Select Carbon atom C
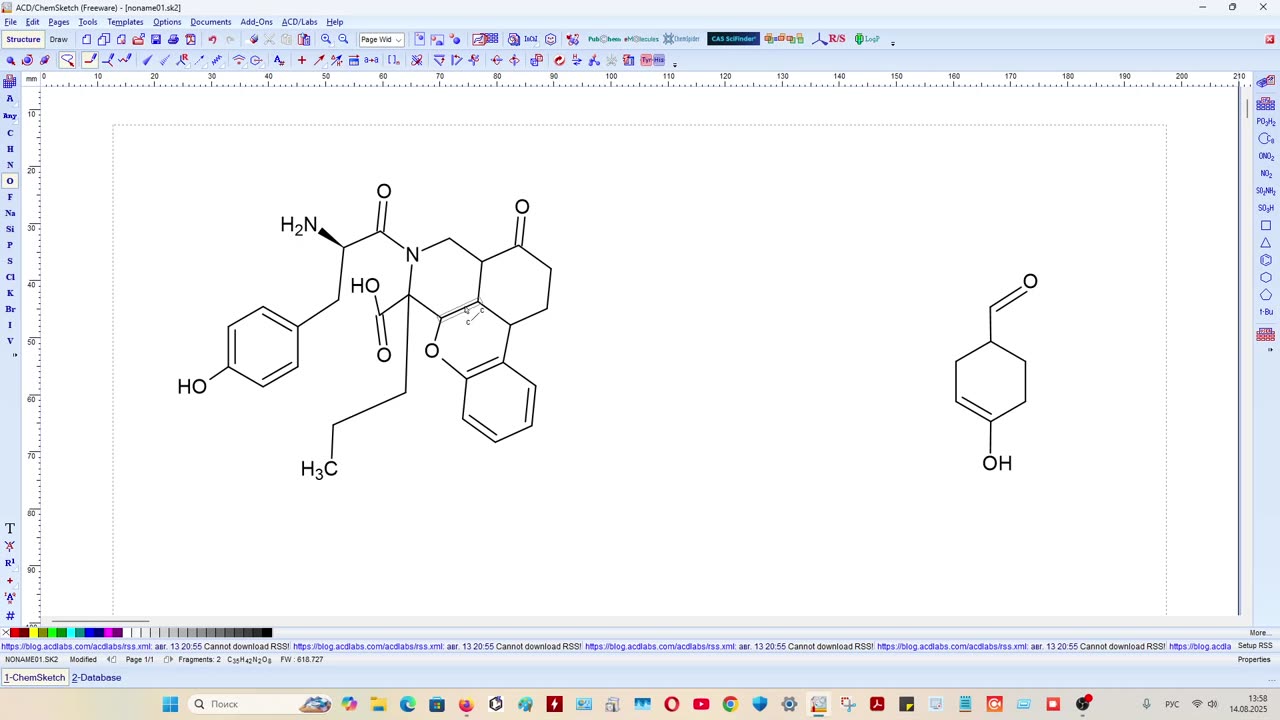The image size is (1280, 720). pos(10,133)
